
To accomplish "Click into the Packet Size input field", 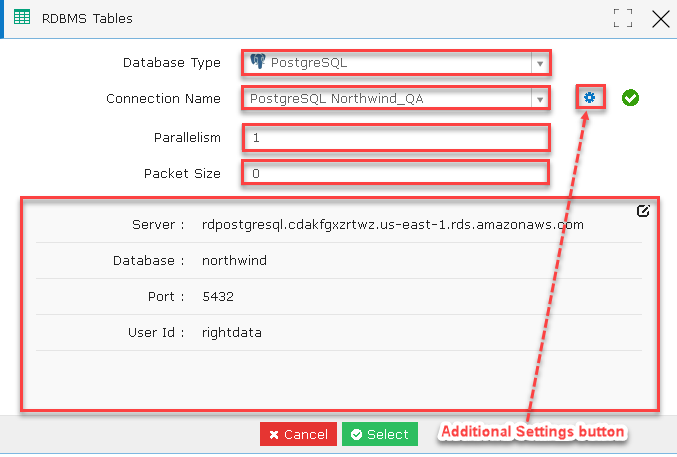I will [395, 173].
